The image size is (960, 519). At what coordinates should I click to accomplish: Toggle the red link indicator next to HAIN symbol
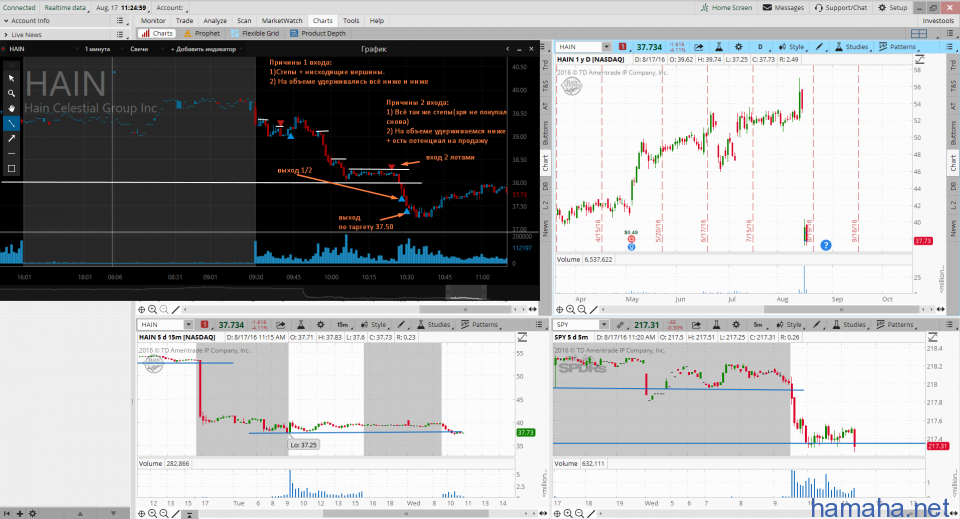[x=622, y=47]
